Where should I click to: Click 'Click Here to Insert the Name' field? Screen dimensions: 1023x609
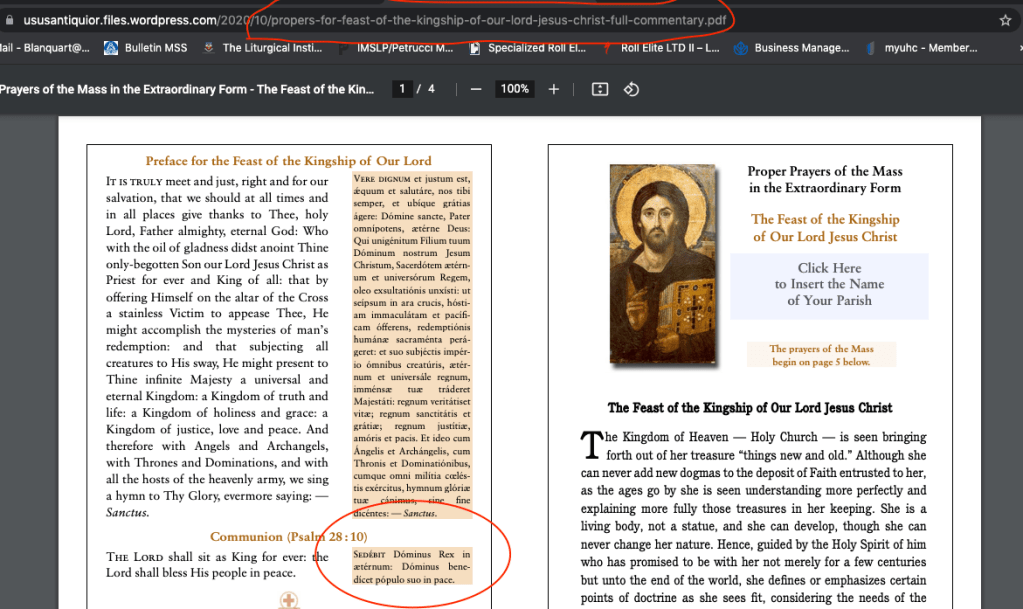829,284
